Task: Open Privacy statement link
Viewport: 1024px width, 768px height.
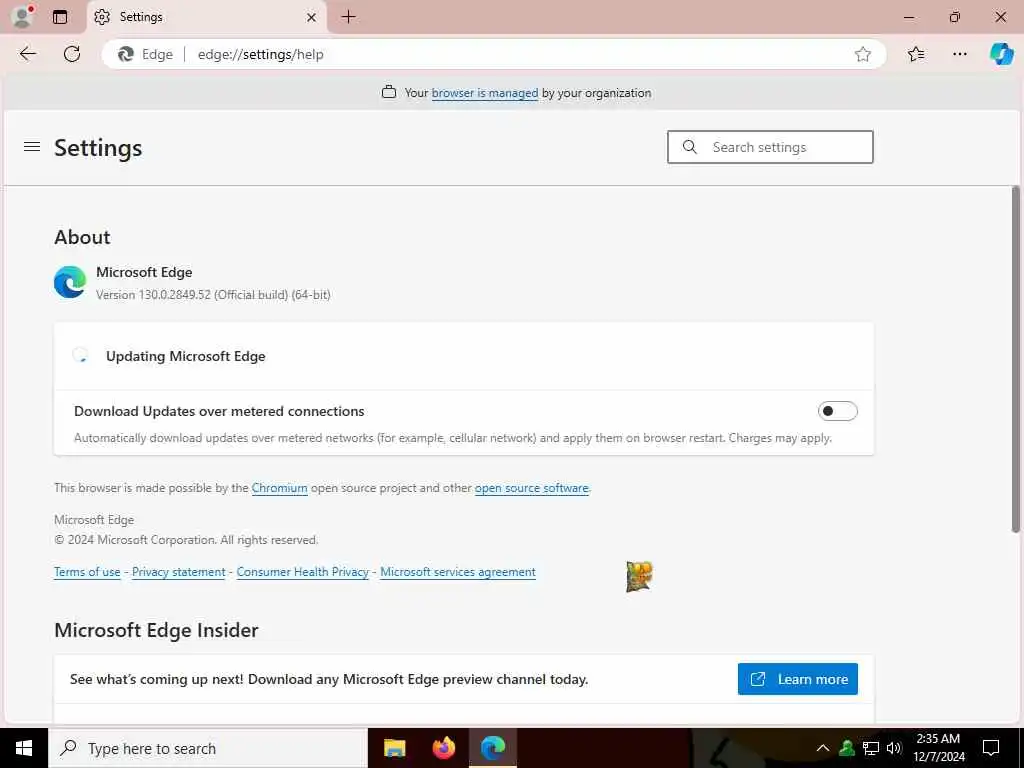Action: (178, 572)
